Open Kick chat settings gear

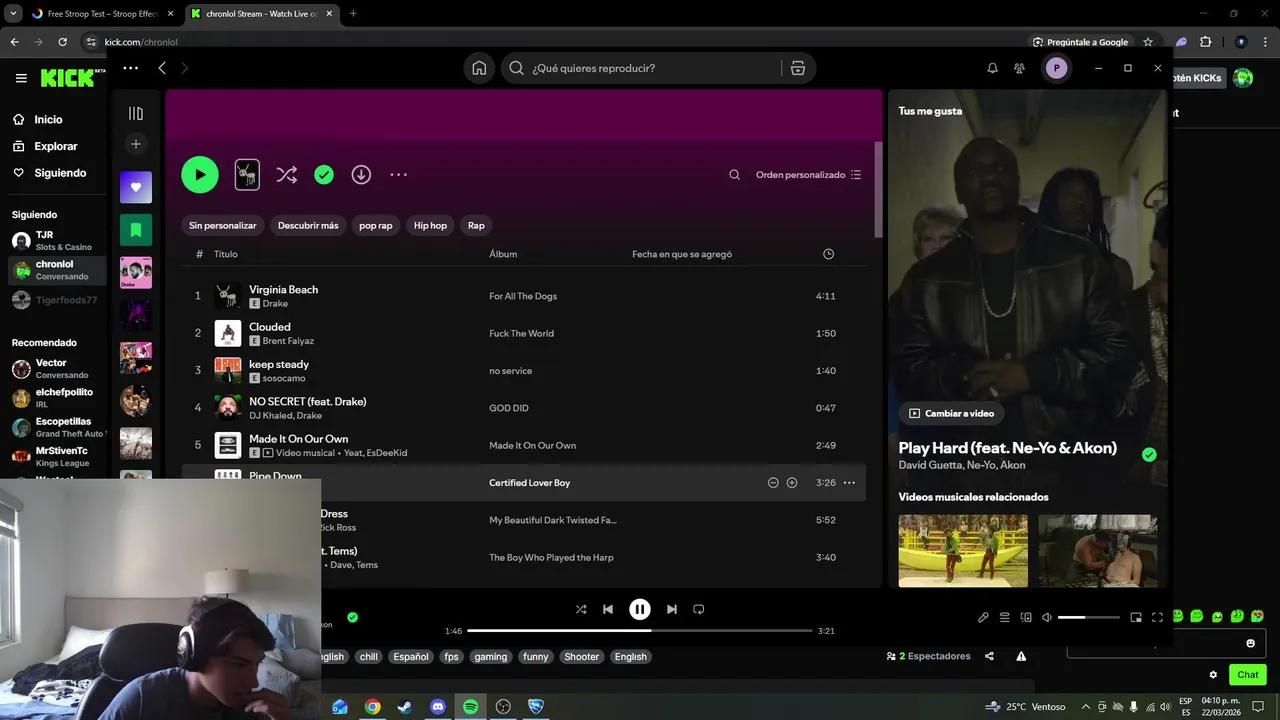pos(1213,675)
